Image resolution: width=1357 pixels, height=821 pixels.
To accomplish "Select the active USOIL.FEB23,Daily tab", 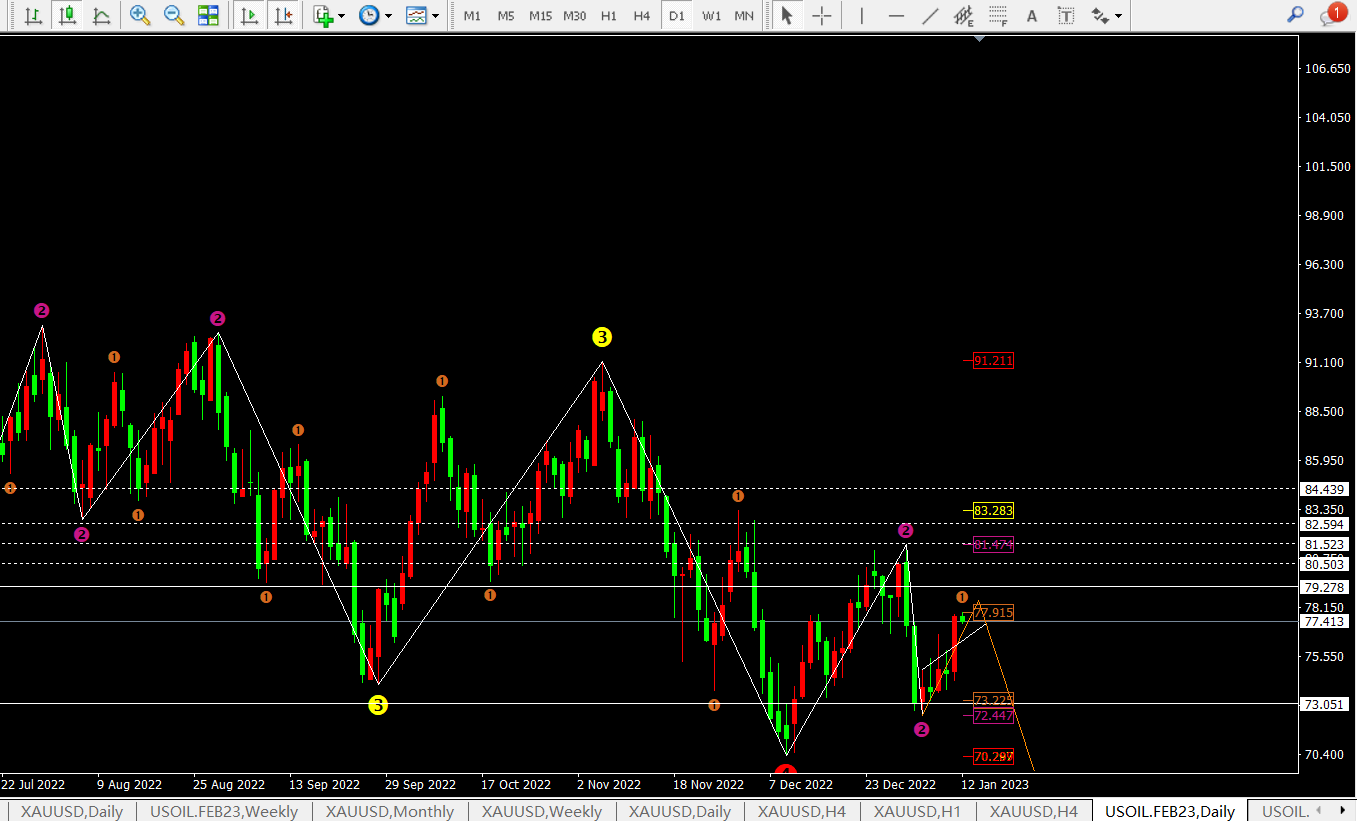I will (1170, 811).
